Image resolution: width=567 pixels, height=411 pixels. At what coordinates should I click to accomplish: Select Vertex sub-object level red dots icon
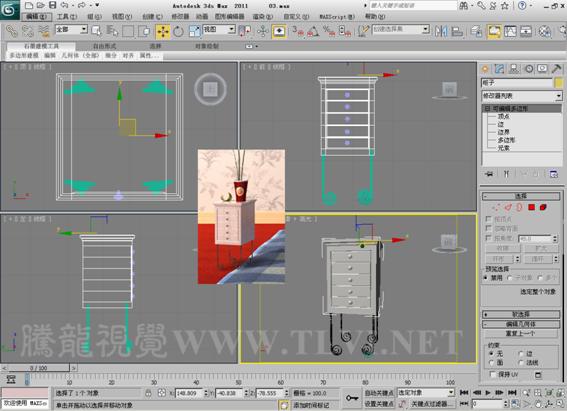click(496, 207)
